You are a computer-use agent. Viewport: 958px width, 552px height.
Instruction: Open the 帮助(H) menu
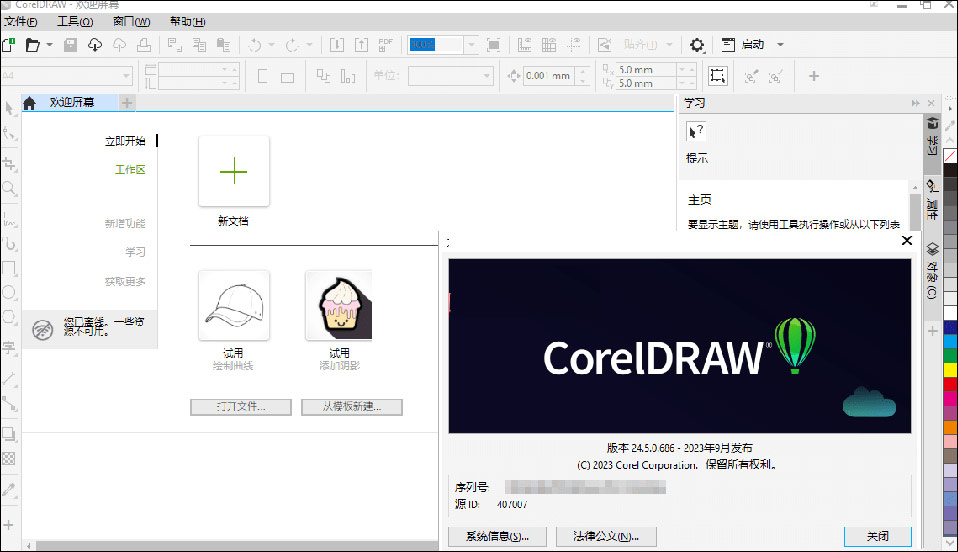(x=188, y=21)
